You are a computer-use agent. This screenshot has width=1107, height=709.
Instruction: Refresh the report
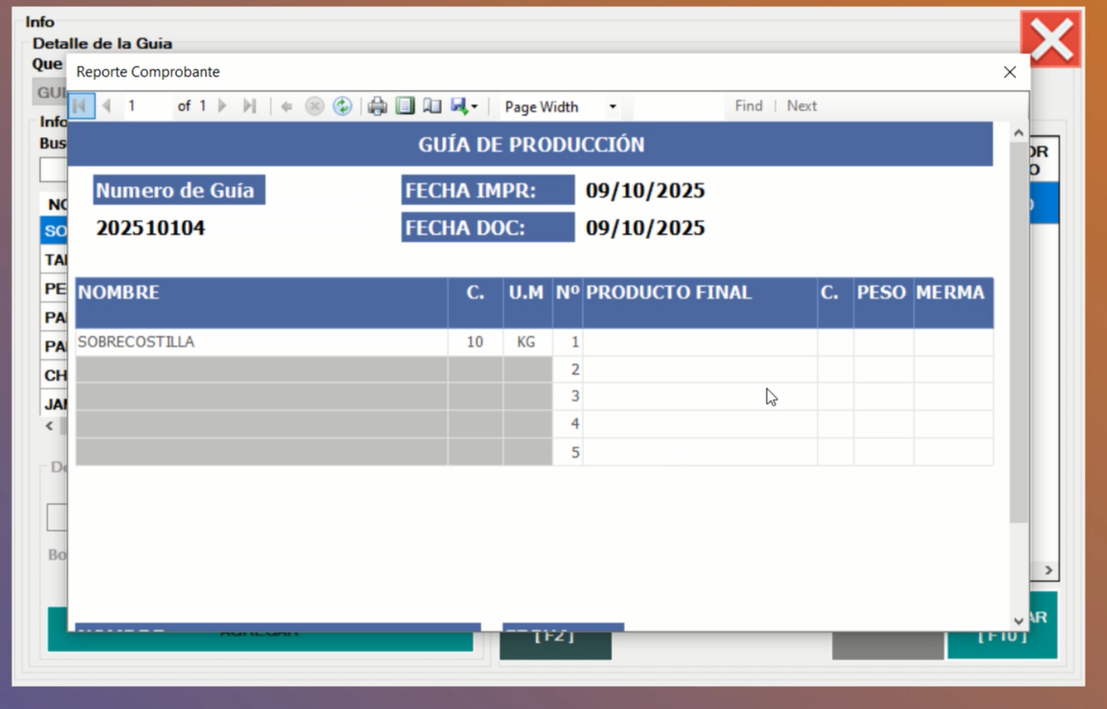(342, 106)
